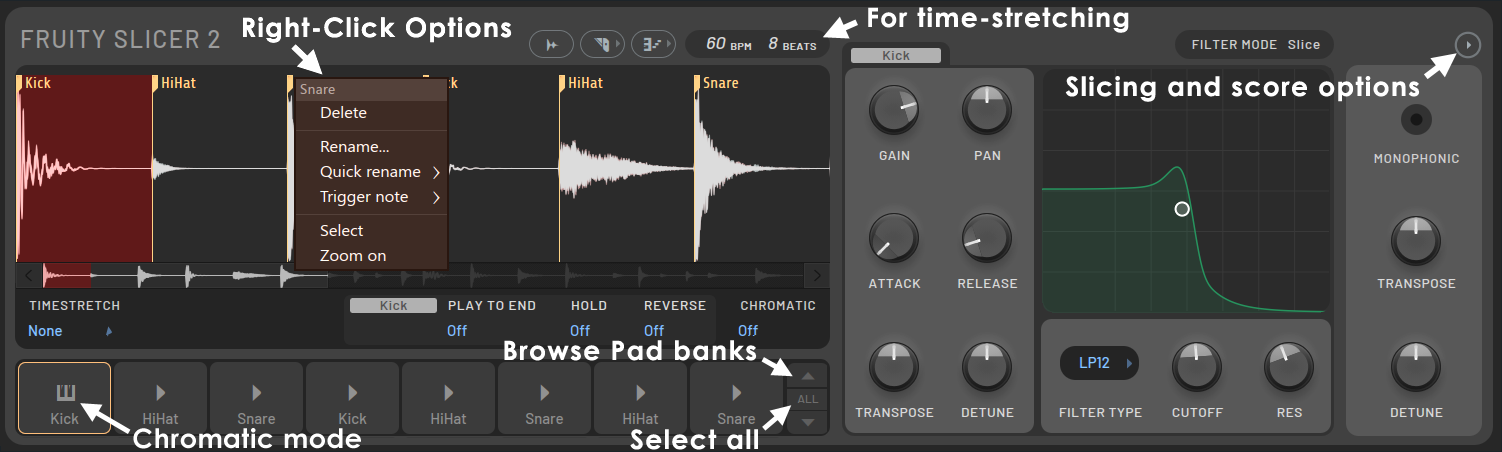The image size is (1502, 452).
Task: Open the LP12 filter type dropdown
Action: (1100, 364)
